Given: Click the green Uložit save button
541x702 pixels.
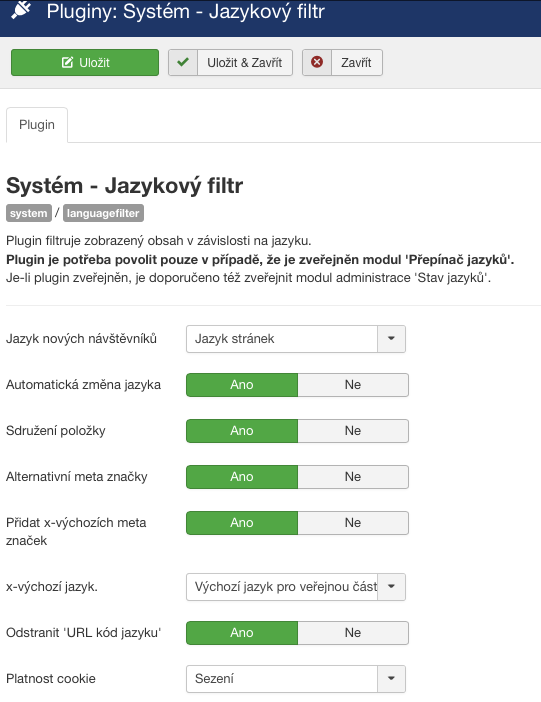Looking at the screenshot, I should 85,63.
